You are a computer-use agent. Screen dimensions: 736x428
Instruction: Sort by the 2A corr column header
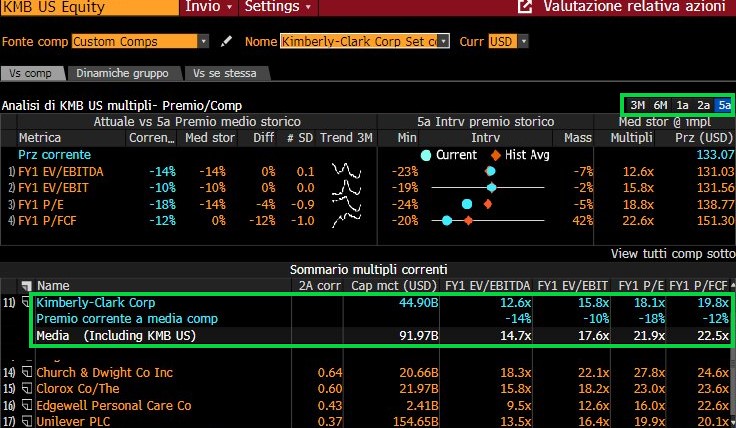pyautogui.click(x=320, y=286)
